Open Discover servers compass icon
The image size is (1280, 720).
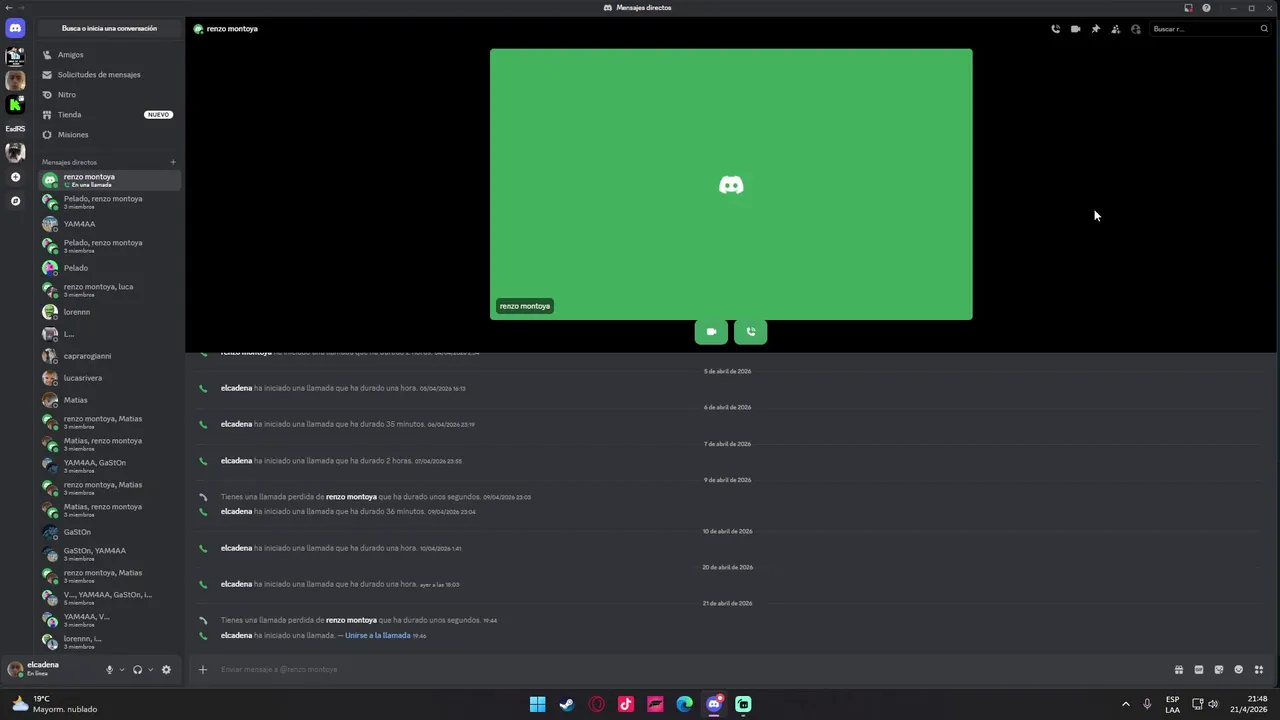pyautogui.click(x=15, y=201)
